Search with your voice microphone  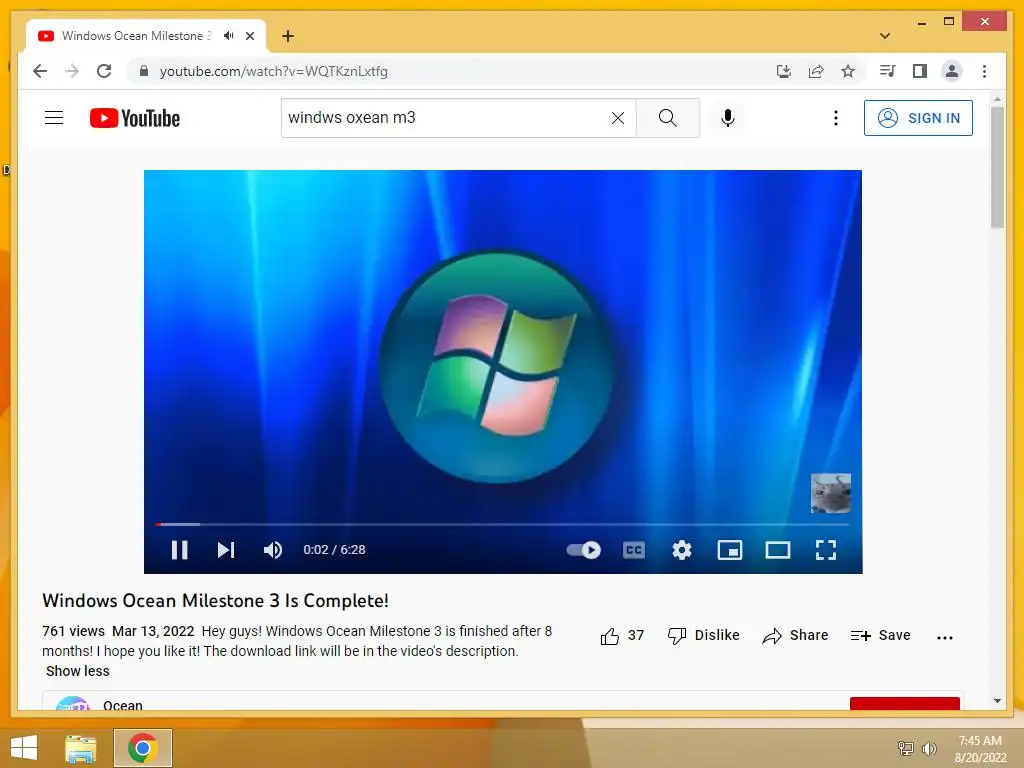click(728, 118)
